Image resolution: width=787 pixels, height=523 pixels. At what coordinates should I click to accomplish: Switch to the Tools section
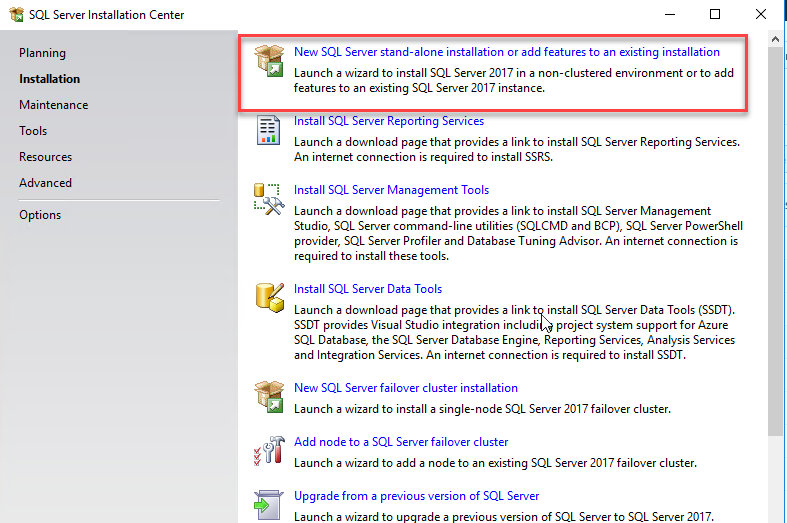33,131
